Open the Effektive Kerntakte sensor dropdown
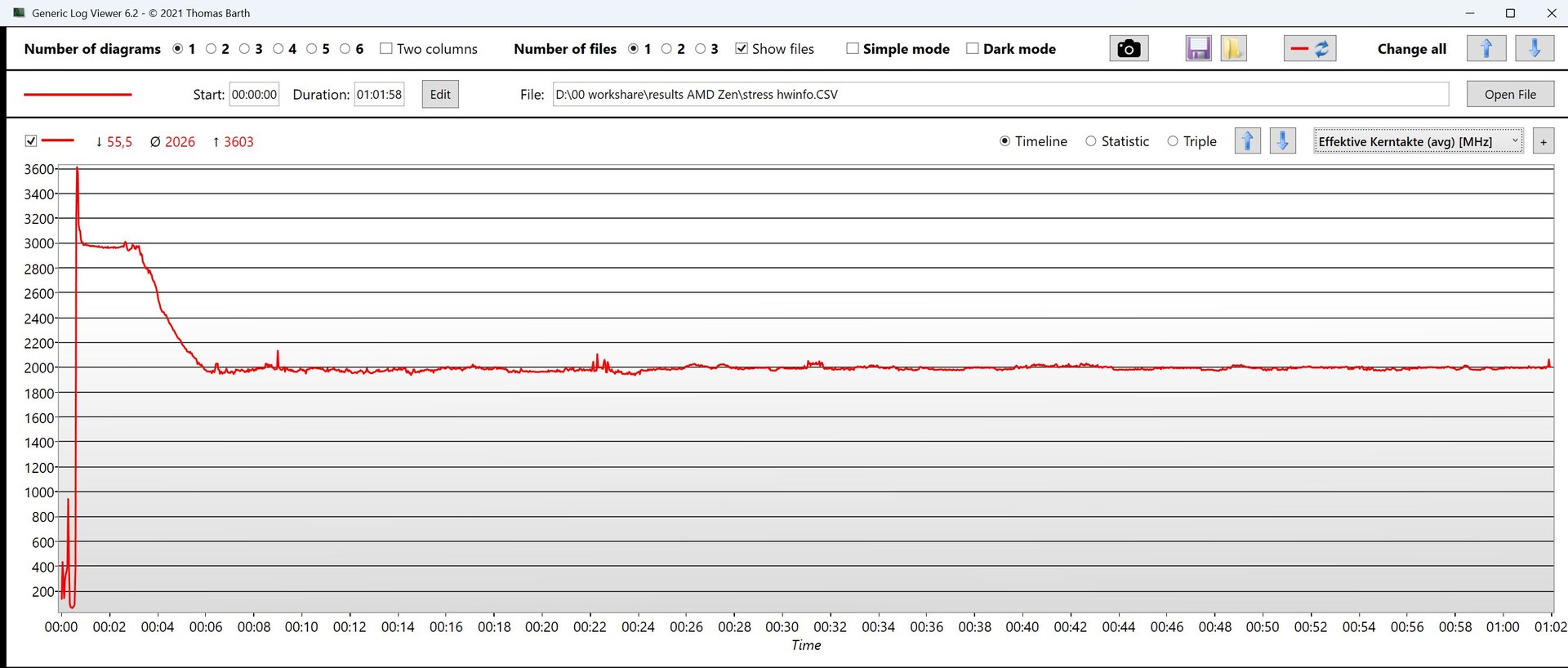Screen dimensions: 1568x668 1418,141
